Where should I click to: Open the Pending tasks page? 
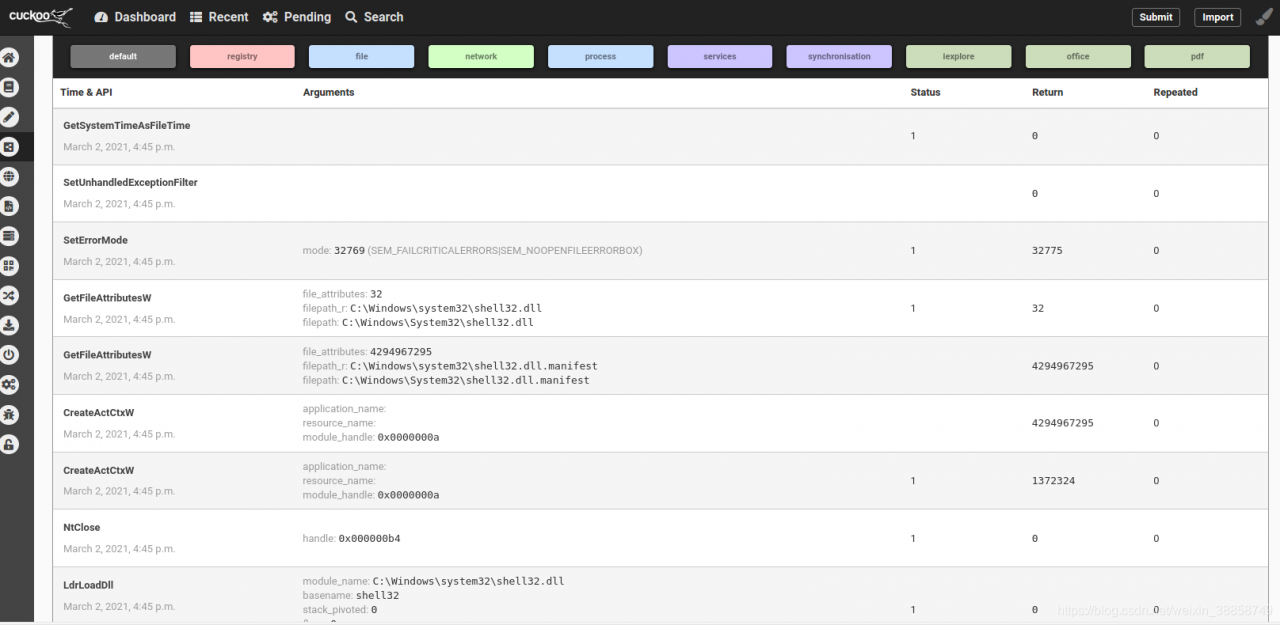297,17
